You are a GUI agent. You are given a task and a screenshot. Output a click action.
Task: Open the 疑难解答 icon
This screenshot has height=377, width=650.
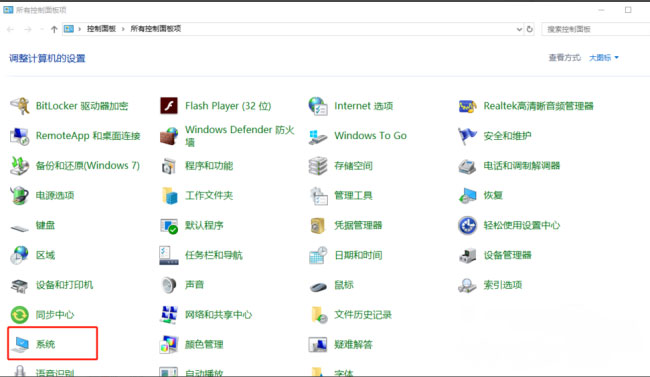(318, 345)
